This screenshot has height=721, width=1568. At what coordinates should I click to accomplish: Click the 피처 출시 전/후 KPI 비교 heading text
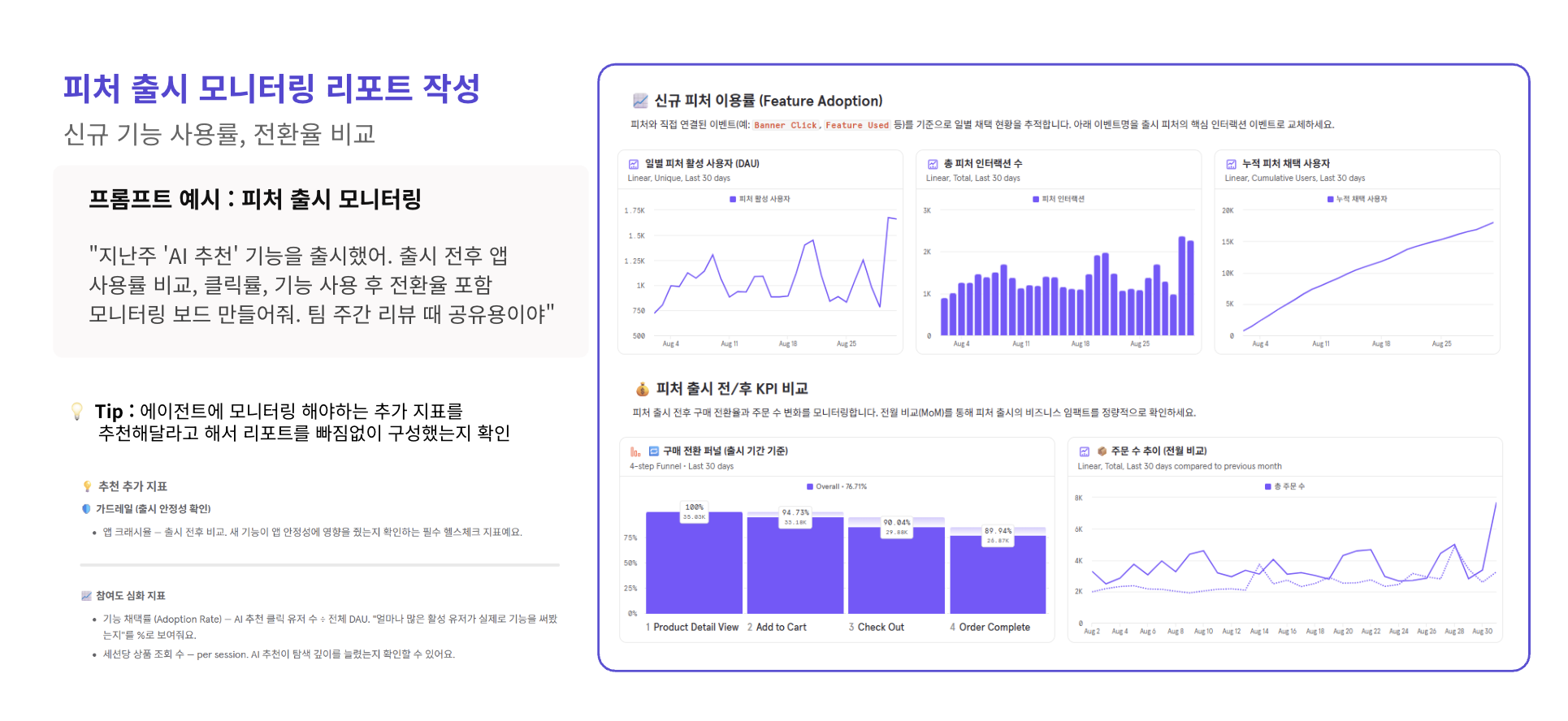point(732,389)
